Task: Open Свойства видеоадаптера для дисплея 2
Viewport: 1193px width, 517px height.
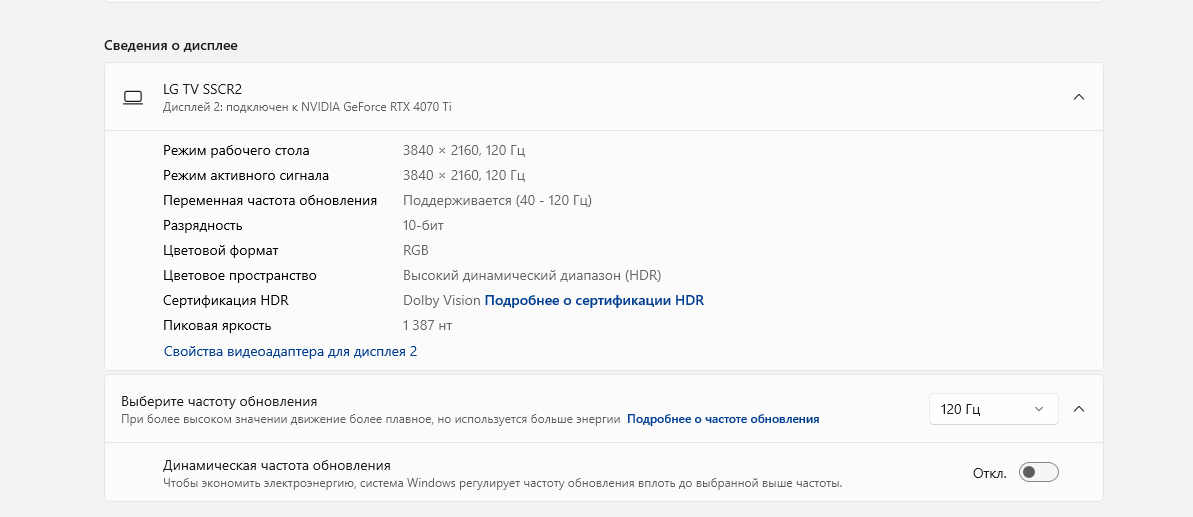Action: click(290, 351)
